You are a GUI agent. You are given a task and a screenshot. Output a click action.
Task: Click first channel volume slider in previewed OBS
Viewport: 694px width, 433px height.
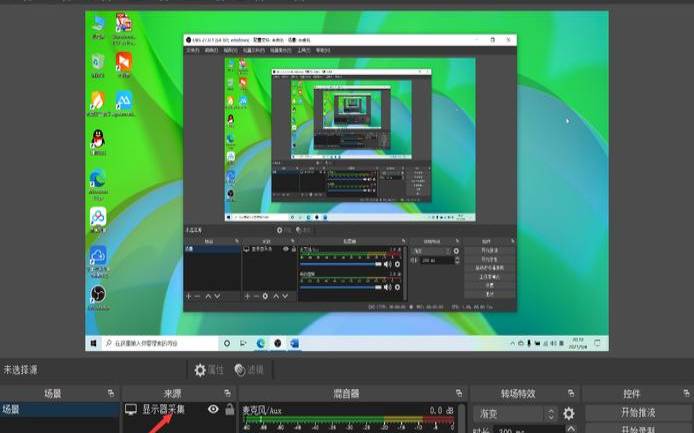click(340, 264)
